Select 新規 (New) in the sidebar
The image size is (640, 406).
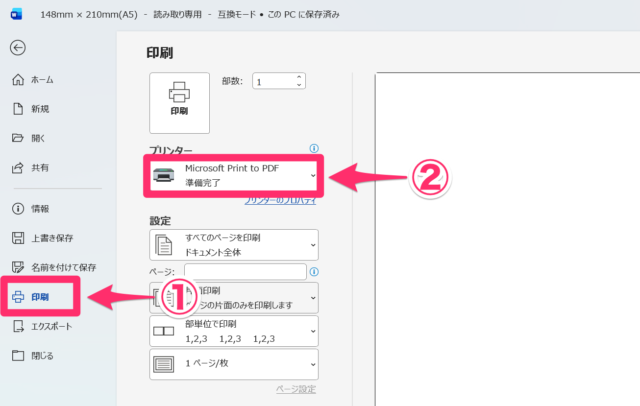click(39, 109)
